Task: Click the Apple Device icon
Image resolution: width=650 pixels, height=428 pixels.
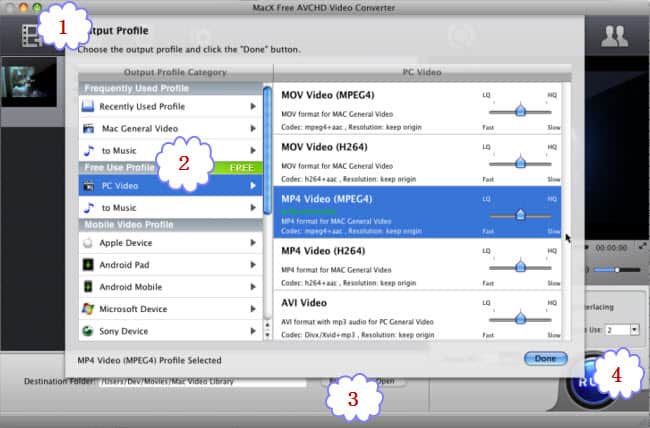Action: click(x=87, y=243)
